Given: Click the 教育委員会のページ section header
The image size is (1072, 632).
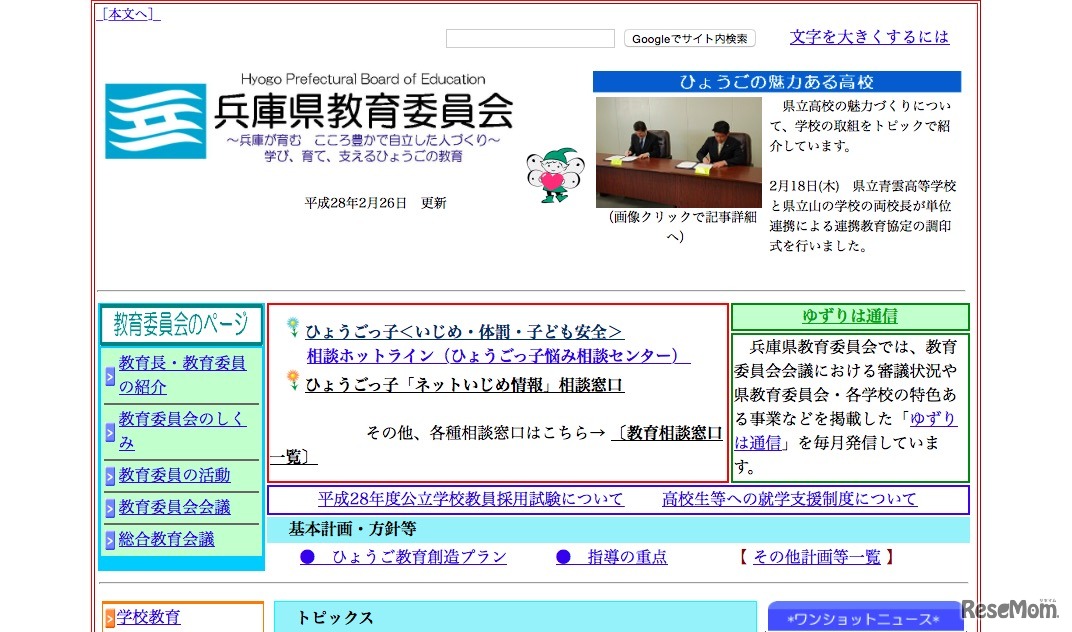Looking at the screenshot, I should point(180,323).
